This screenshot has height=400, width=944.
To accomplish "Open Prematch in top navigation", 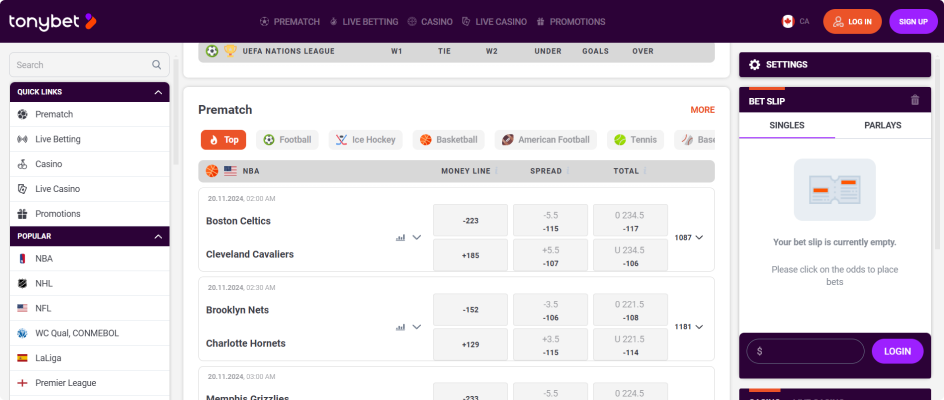I will pyautogui.click(x=290, y=22).
